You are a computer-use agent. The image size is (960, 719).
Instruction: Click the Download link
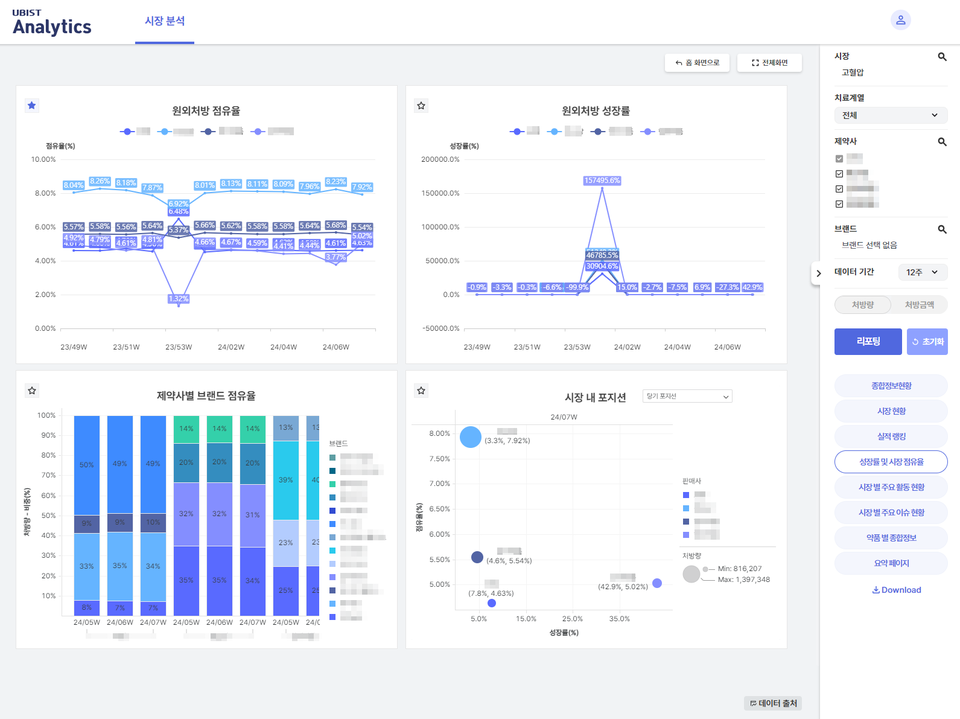click(896, 590)
